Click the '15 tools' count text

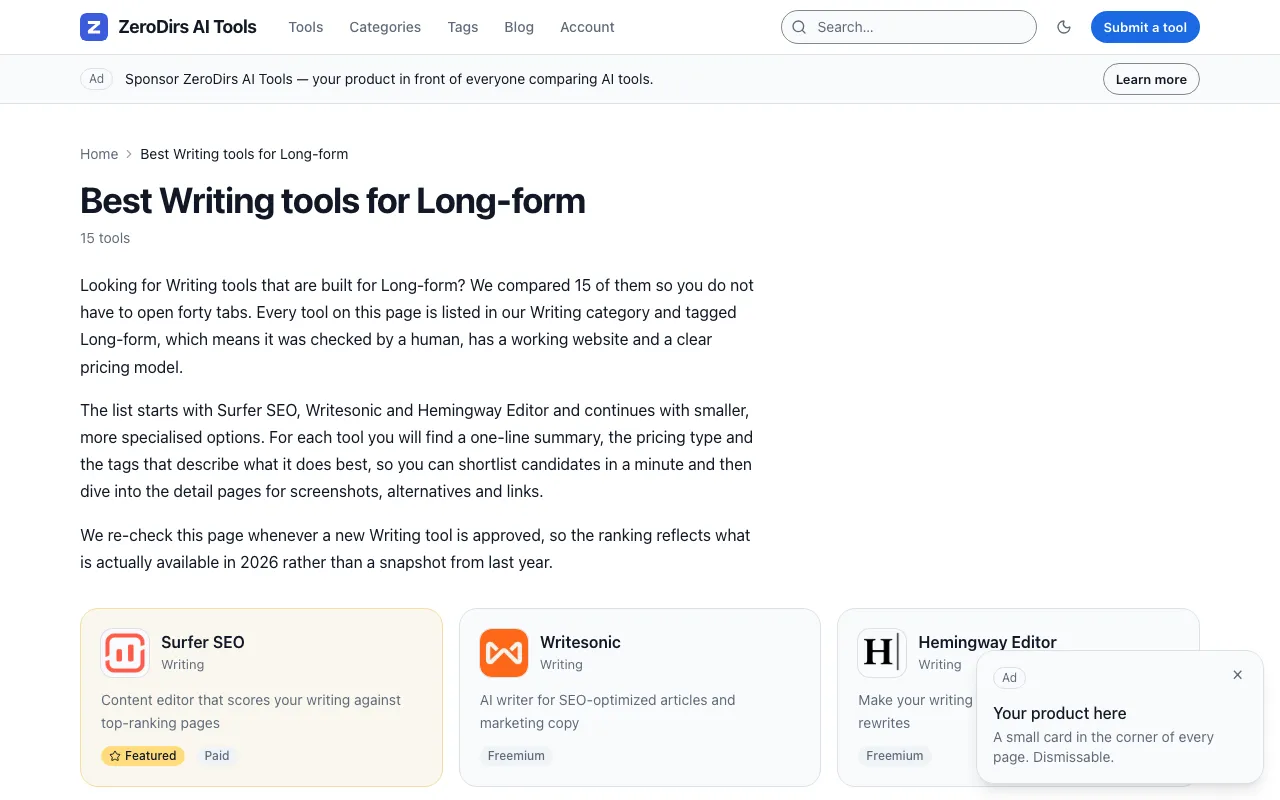point(105,238)
